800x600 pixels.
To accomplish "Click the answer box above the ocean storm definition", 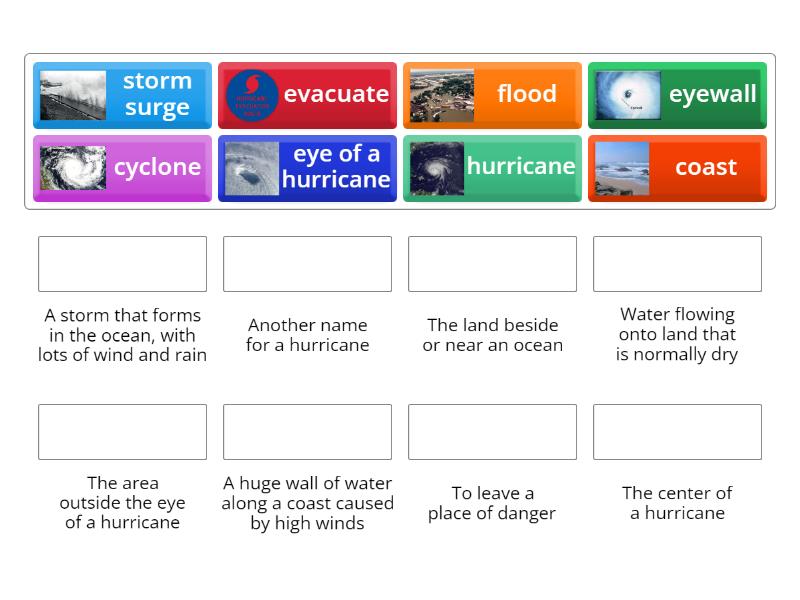I will pyautogui.click(x=122, y=264).
